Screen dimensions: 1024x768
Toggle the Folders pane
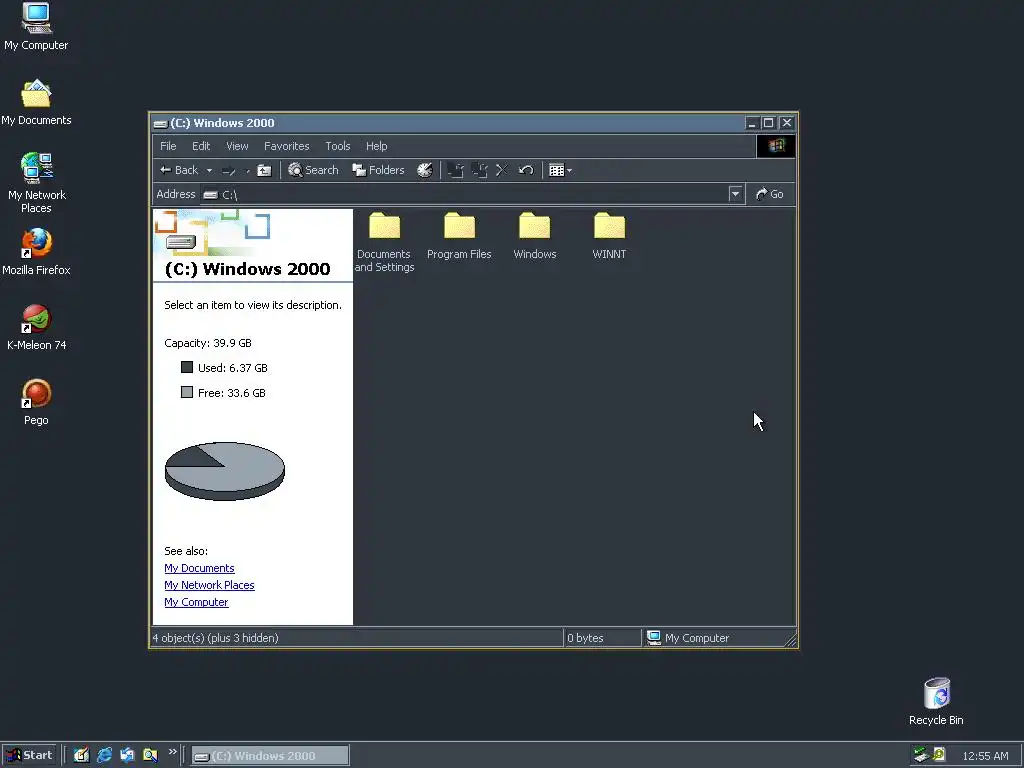click(x=378, y=170)
